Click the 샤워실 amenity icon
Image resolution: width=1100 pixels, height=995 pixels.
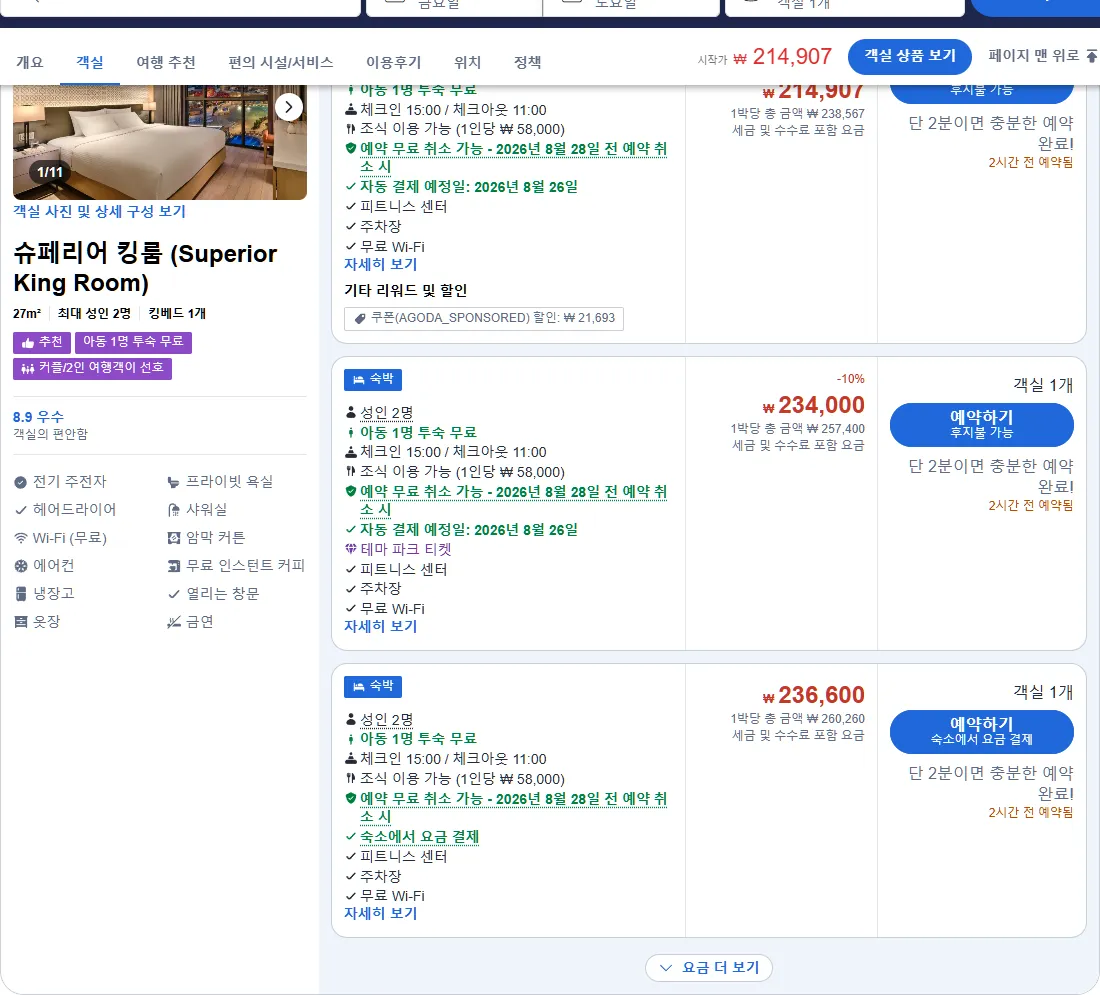(x=173, y=510)
